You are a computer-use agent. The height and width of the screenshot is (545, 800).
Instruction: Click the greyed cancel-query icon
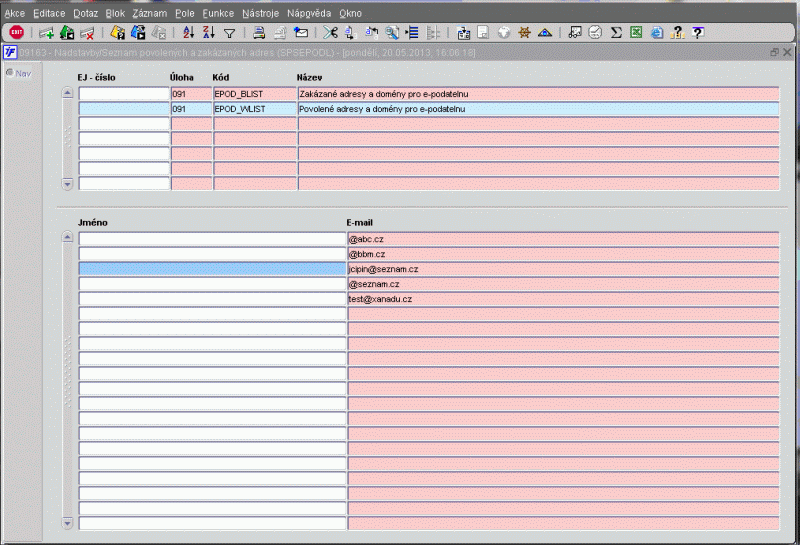159,33
